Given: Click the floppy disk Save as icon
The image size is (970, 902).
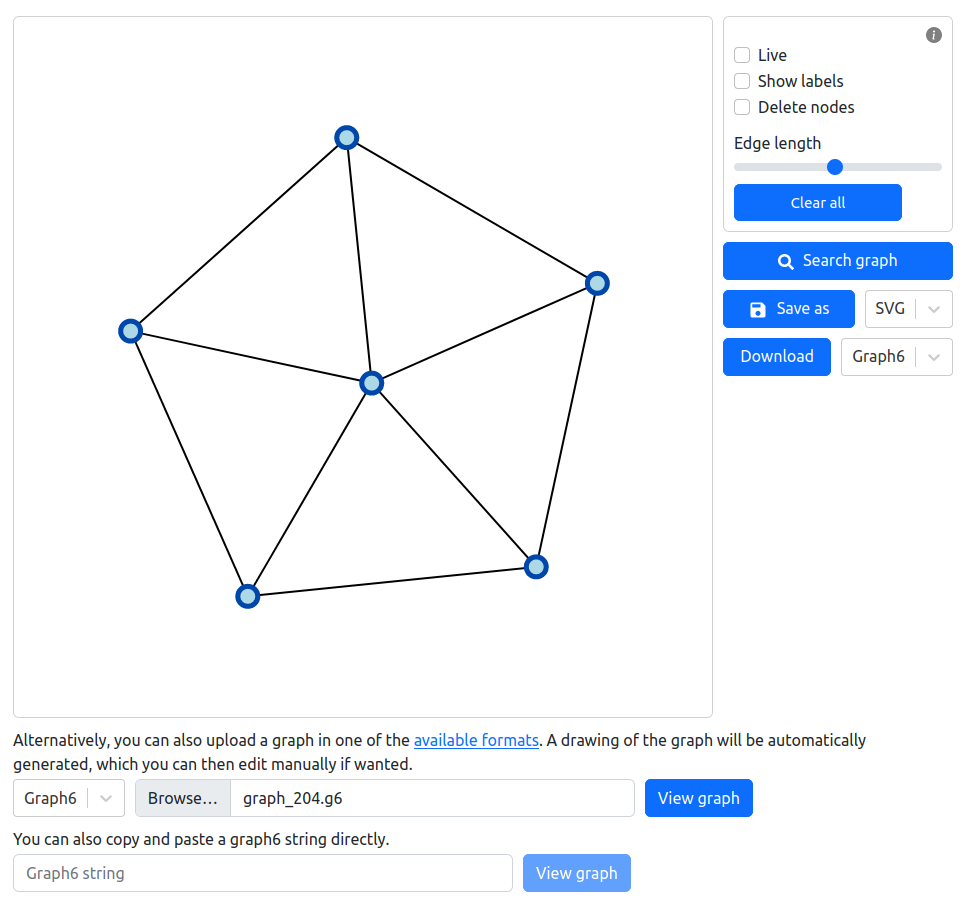Looking at the screenshot, I should 757,309.
